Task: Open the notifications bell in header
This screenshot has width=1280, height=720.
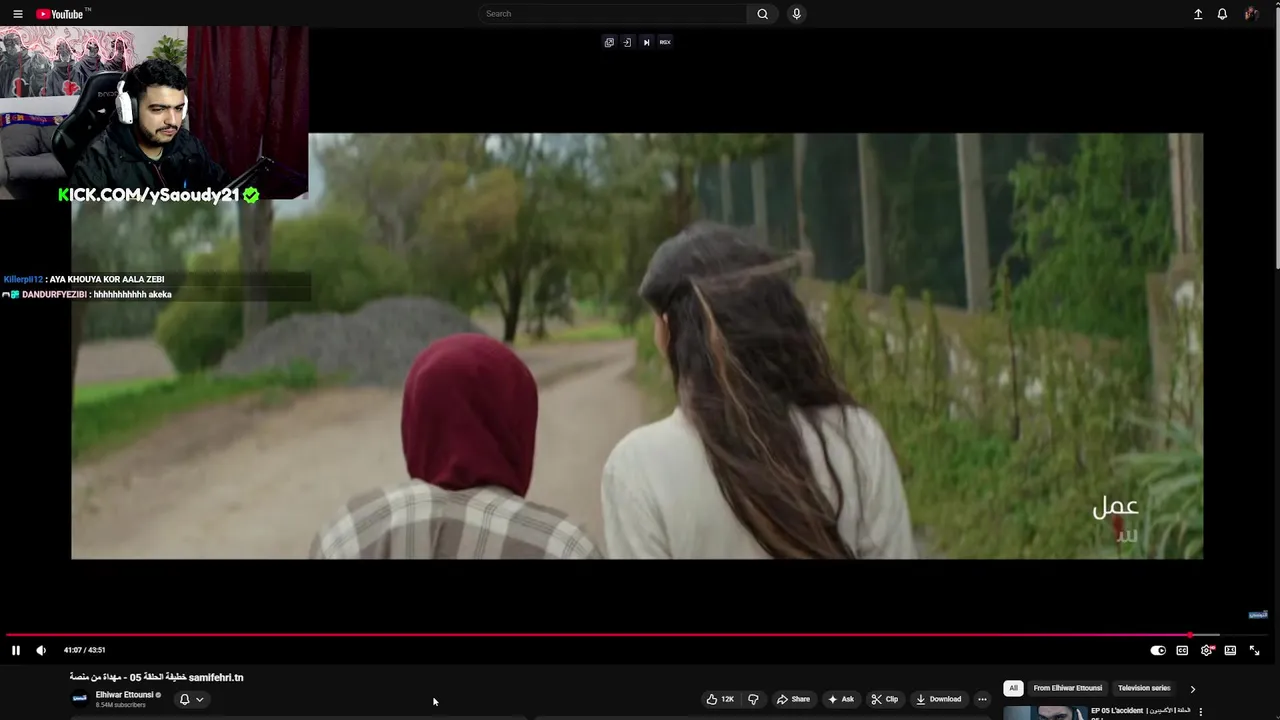Action: [1222, 14]
